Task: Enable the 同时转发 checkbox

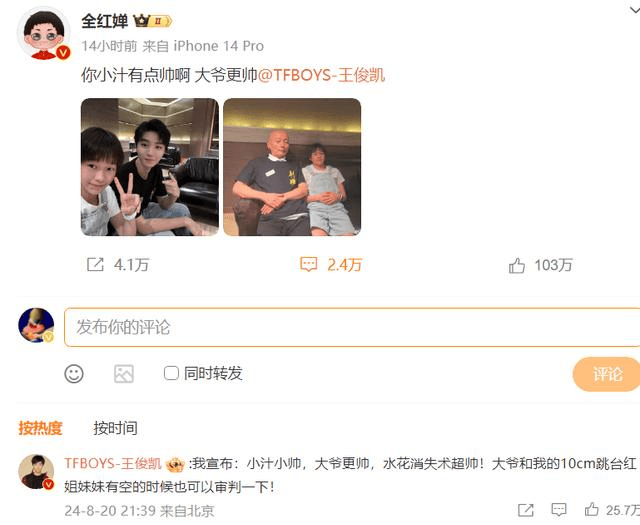Action: coord(171,373)
